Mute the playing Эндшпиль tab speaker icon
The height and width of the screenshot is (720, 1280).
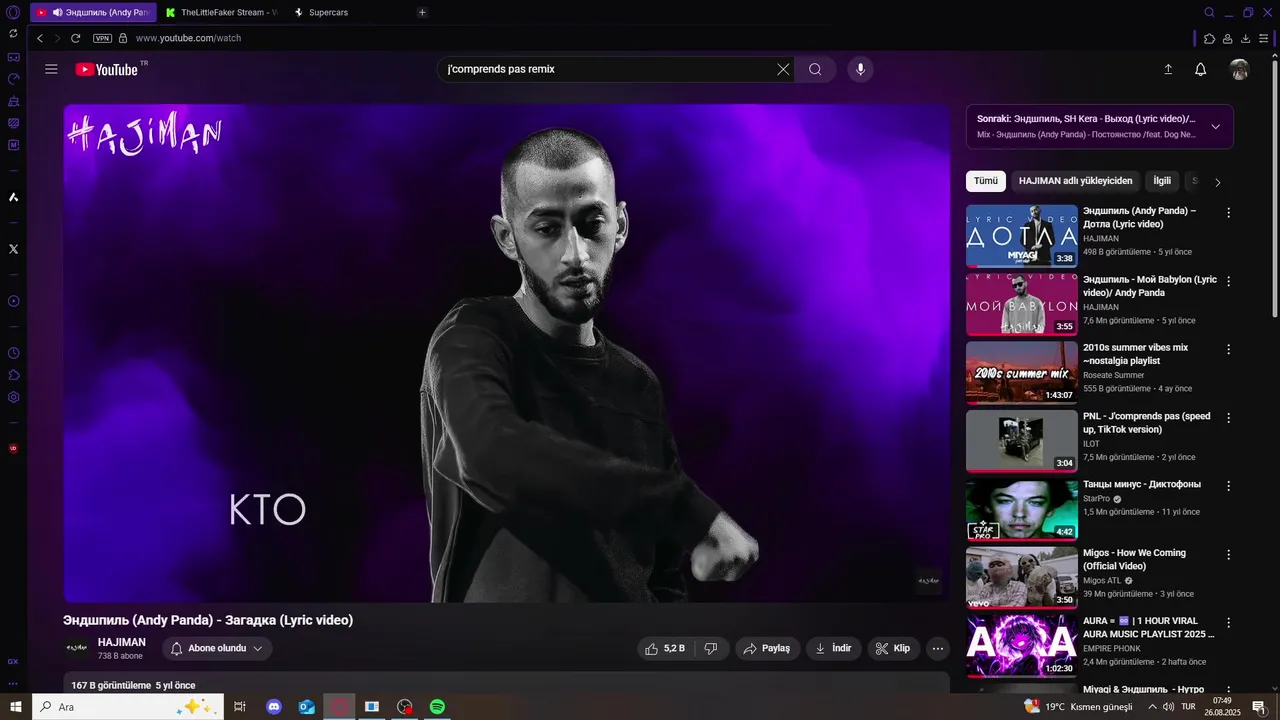pyautogui.click(x=57, y=12)
